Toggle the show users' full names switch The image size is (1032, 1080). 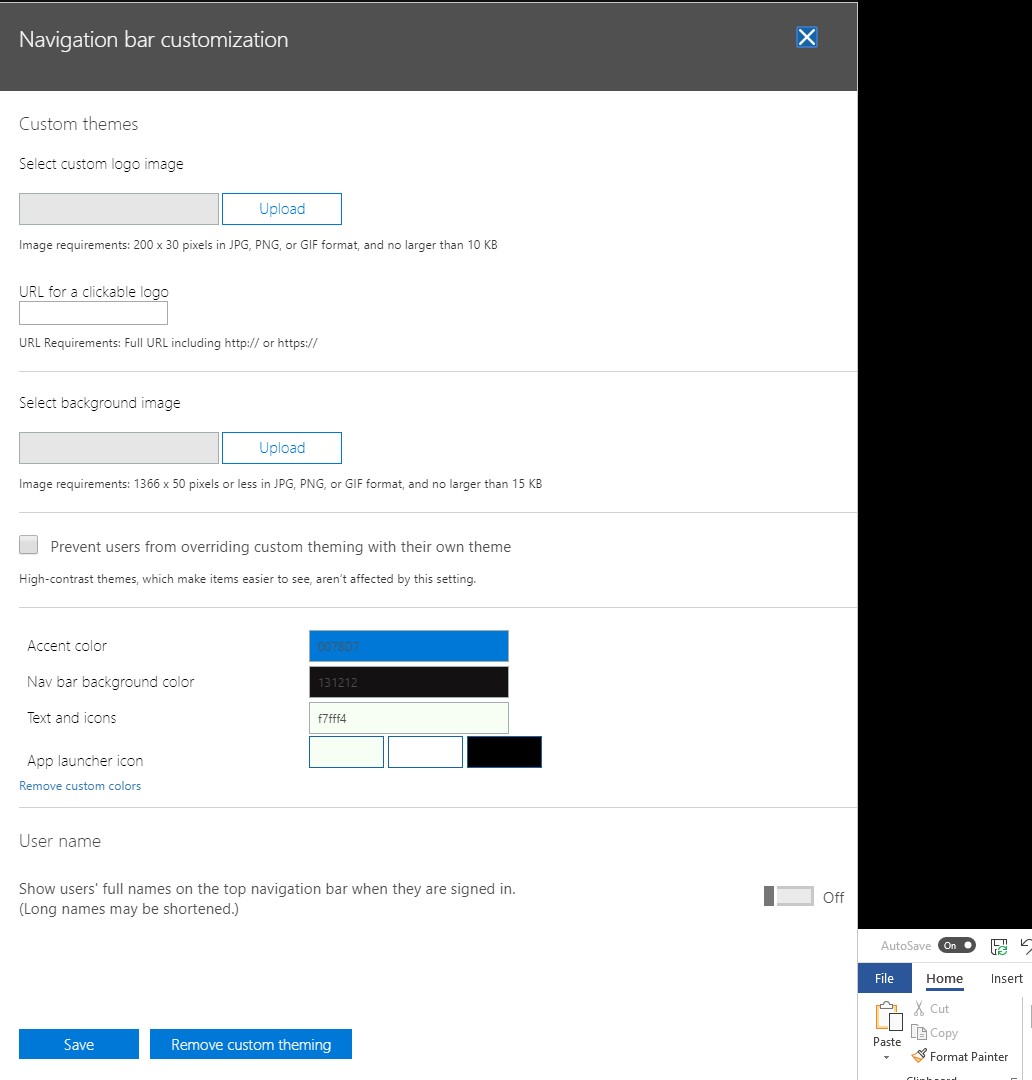pyautogui.click(x=789, y=897)
